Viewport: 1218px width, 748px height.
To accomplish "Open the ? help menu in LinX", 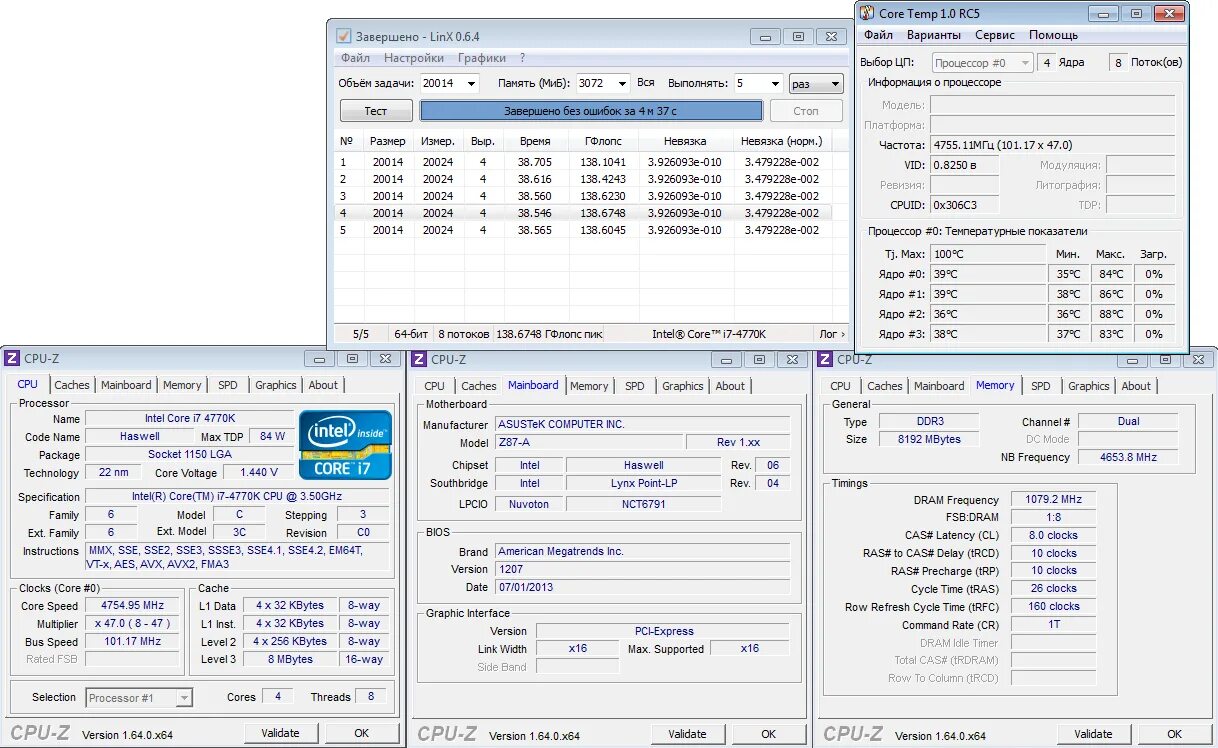I will 522,58.
